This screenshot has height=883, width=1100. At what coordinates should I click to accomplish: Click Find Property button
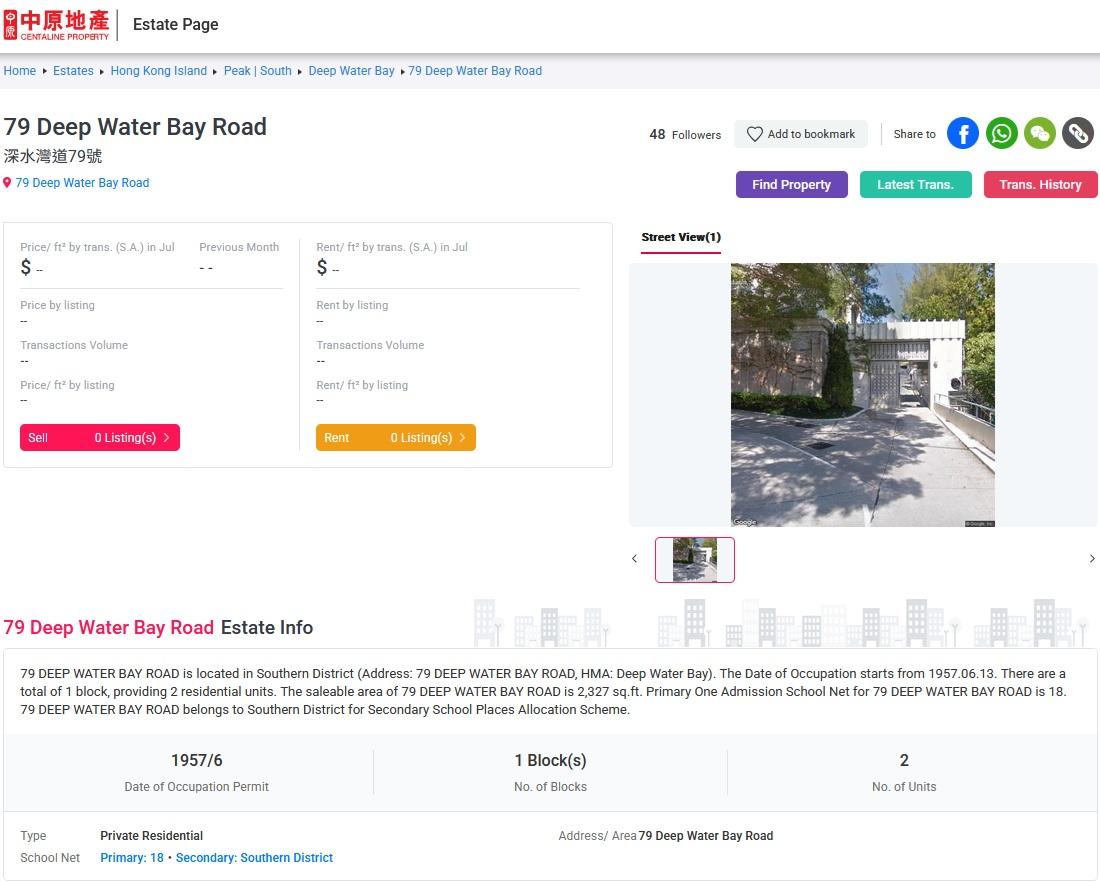[x=791, y=184]
